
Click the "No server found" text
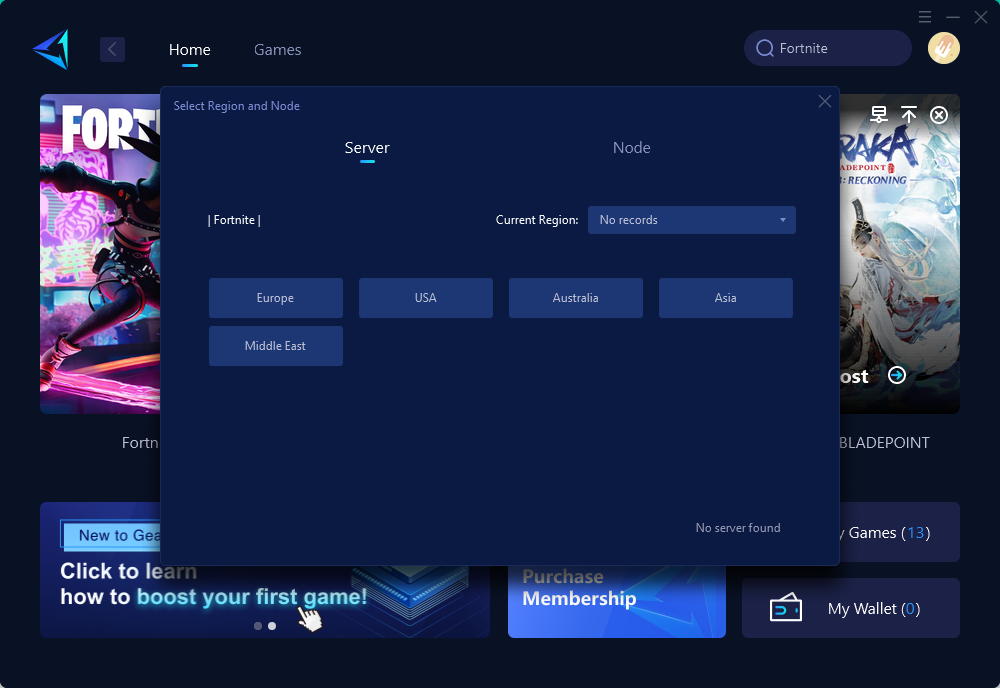[738, 528]
